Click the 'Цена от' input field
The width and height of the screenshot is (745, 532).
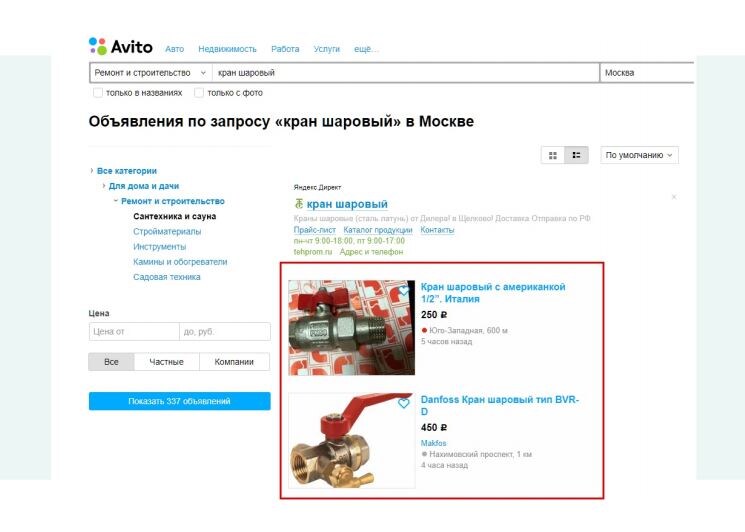coord(134,332)
